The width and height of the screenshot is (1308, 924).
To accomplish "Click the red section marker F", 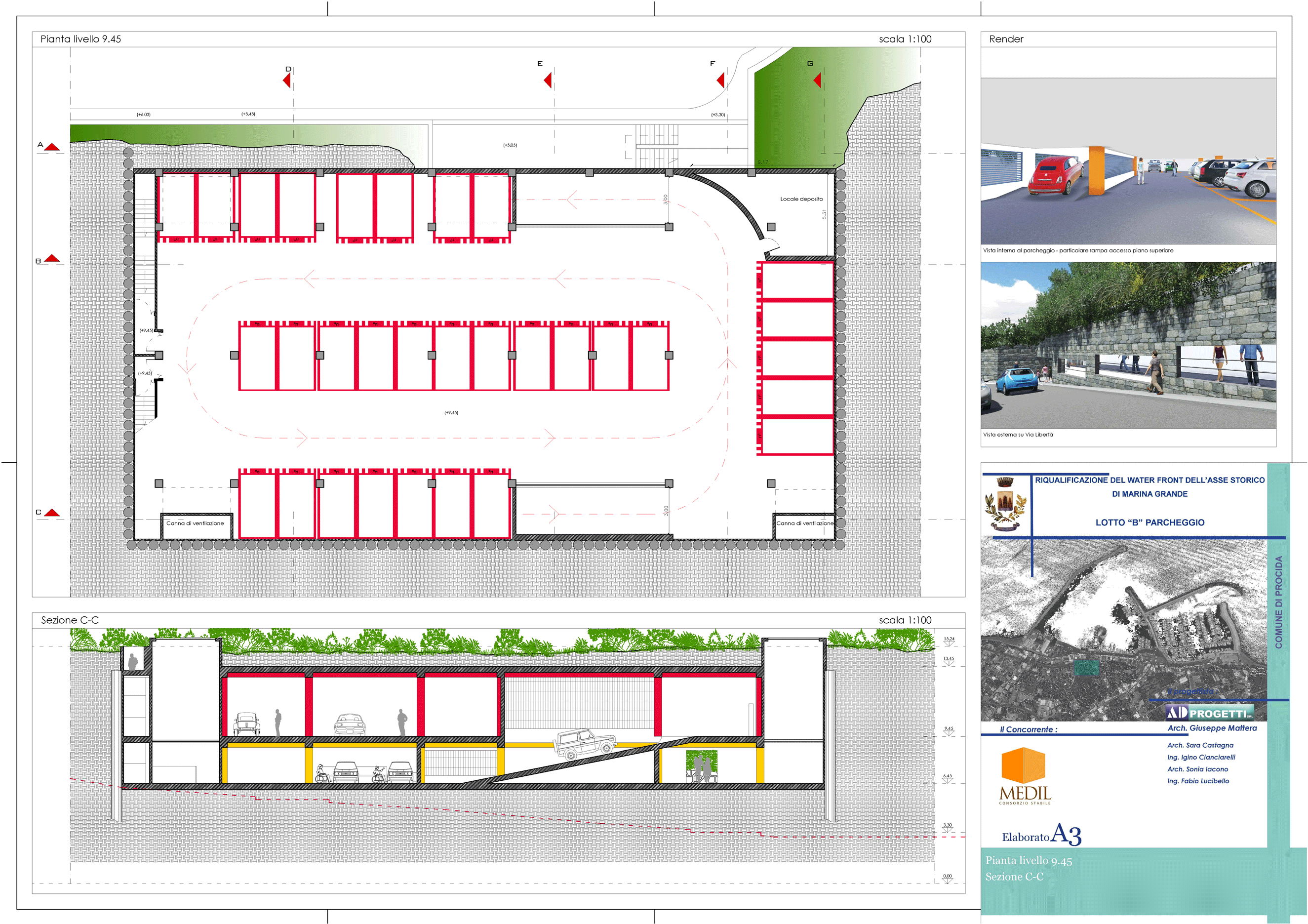I will [720, 80].
